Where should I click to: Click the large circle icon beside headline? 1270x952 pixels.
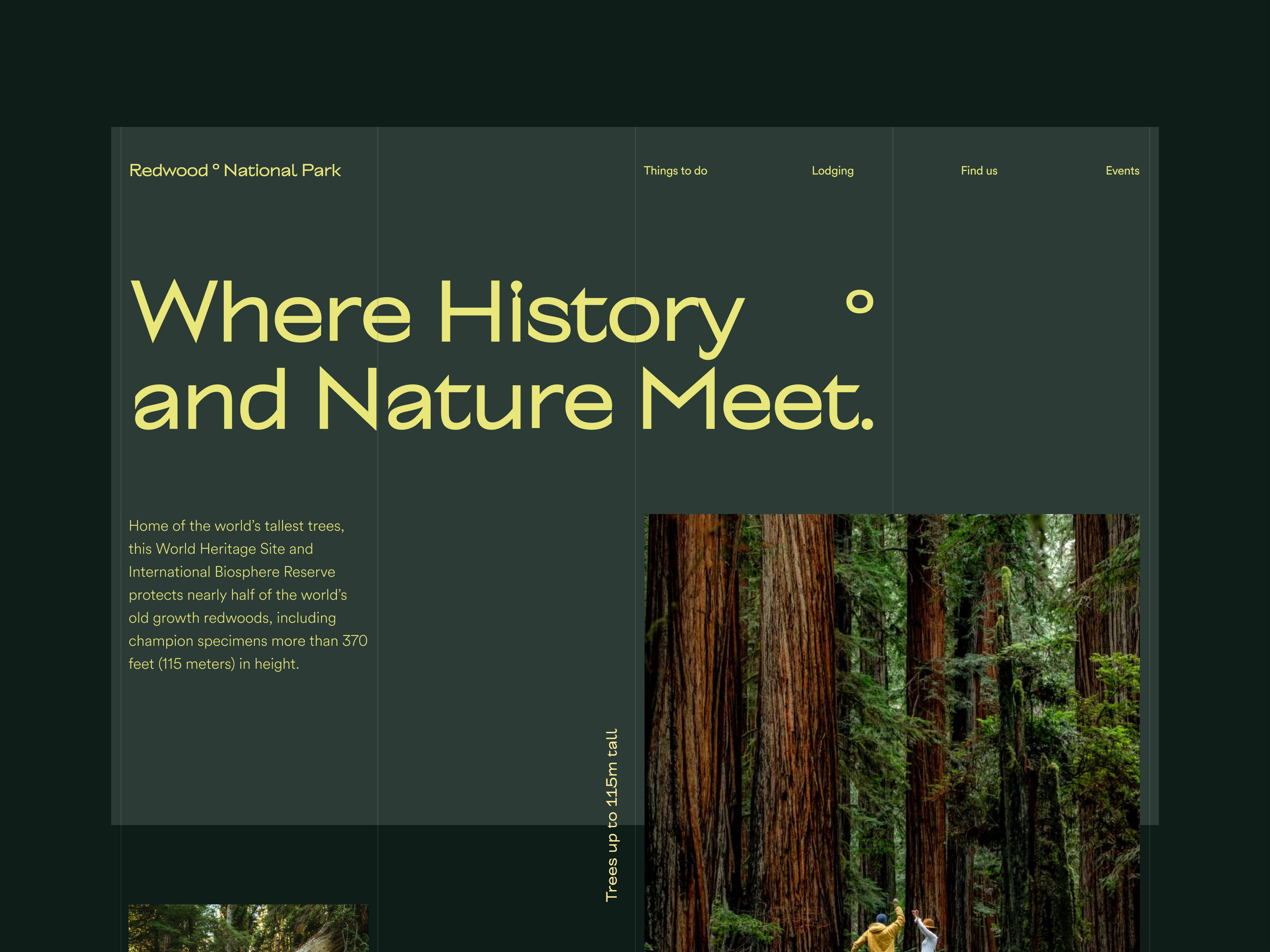(x=860, y=302)
